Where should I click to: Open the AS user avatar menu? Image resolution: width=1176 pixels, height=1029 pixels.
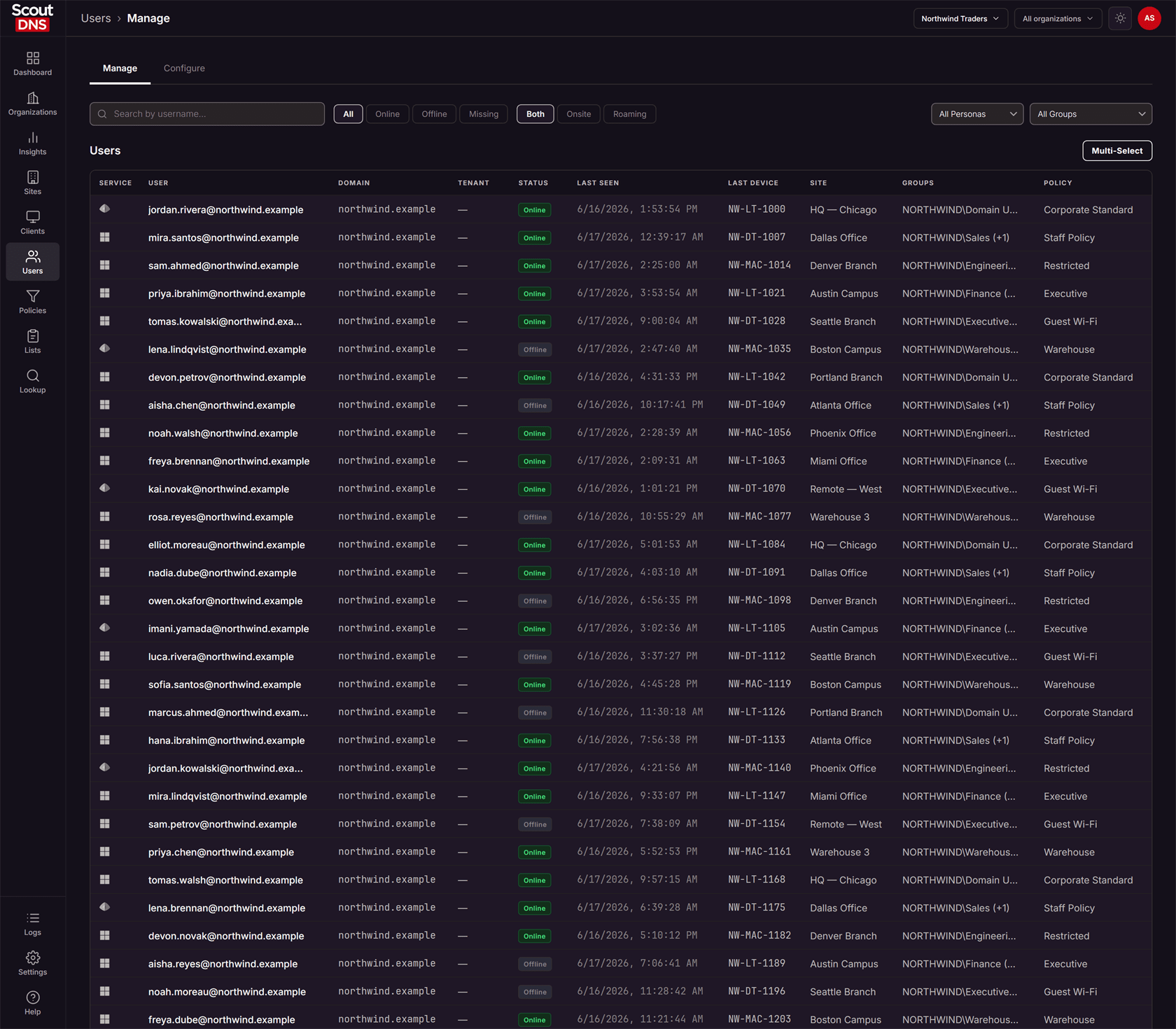pyautogui.click(x=1149, y=18)
